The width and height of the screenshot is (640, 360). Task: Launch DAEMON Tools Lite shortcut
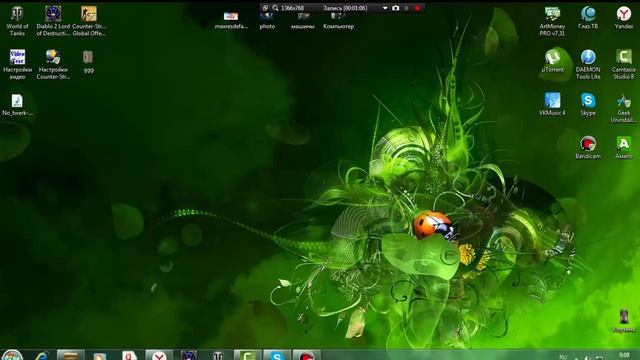pyautogui.click(x=588, y=64)
